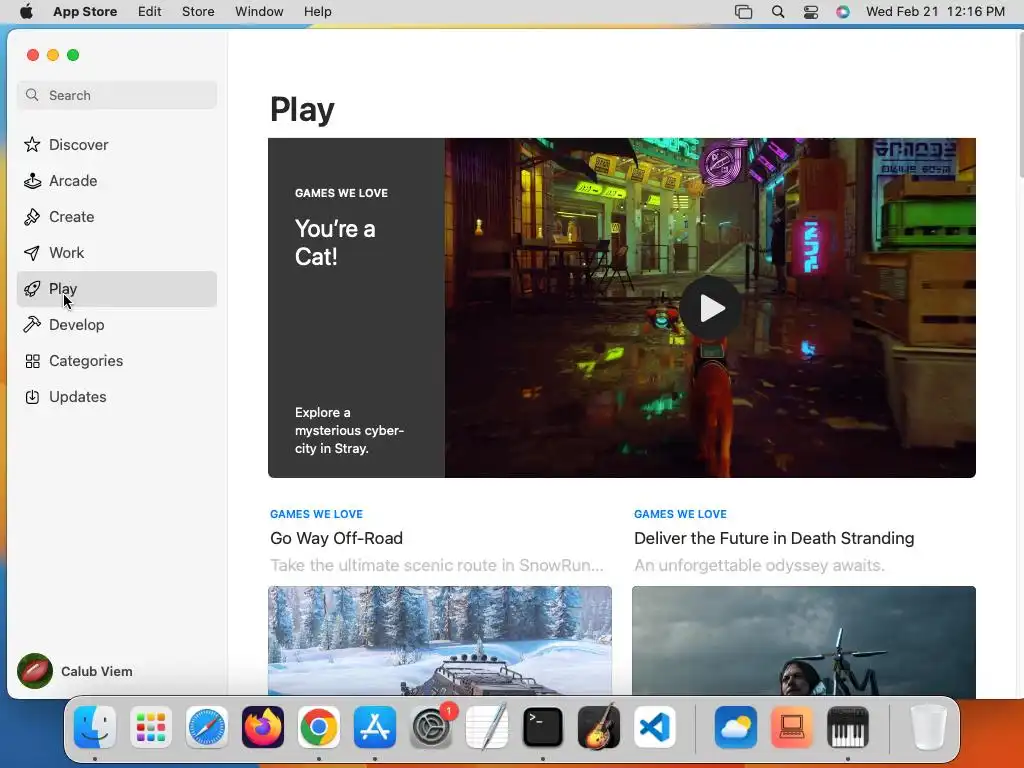Image resolution: width=1024 pixels, height=768 pixels.
Task: Open the Go Way Off-Road story
Action: pos(336,538)
